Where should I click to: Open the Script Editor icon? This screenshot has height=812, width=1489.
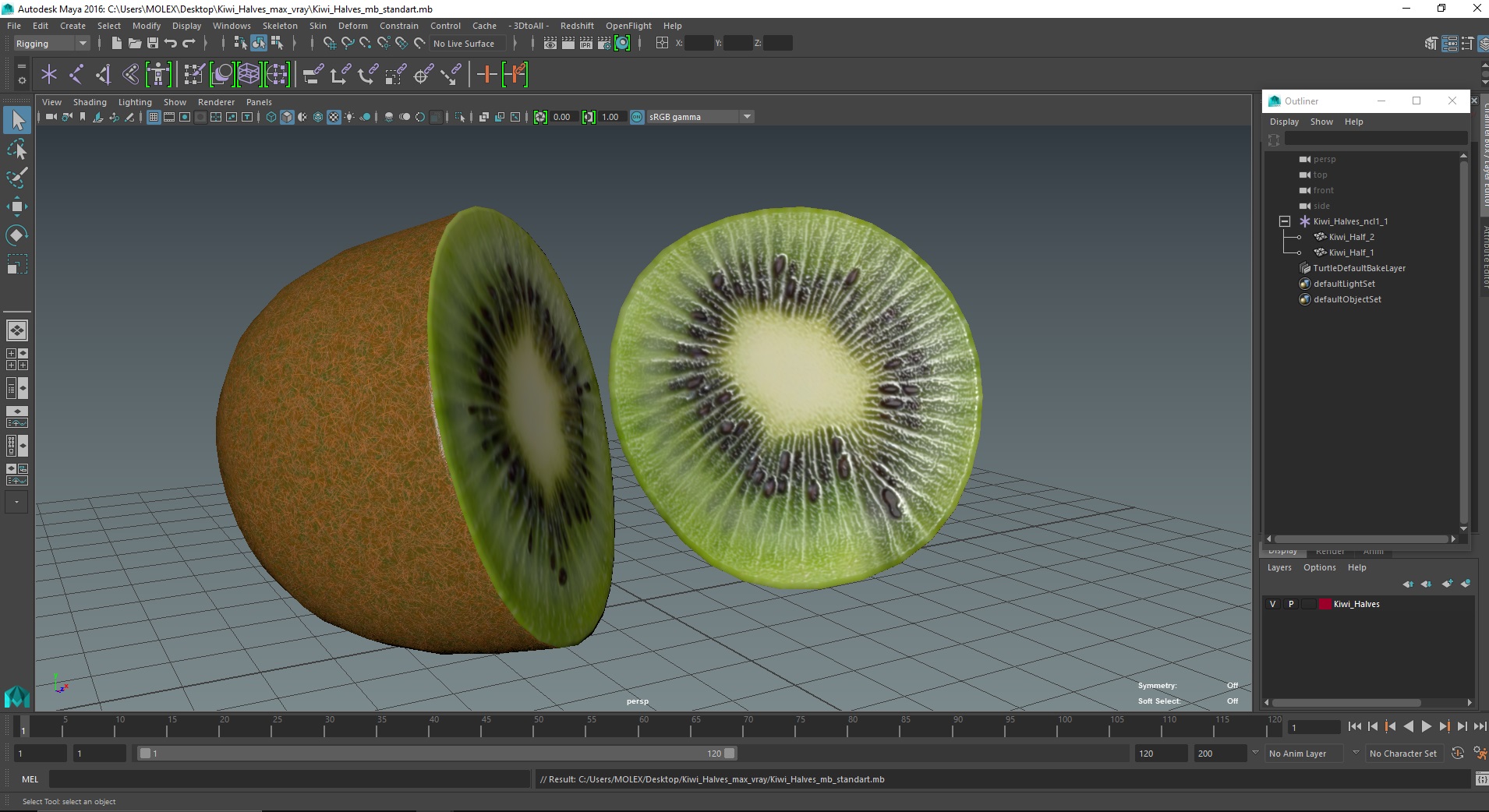click(1480, 779)
